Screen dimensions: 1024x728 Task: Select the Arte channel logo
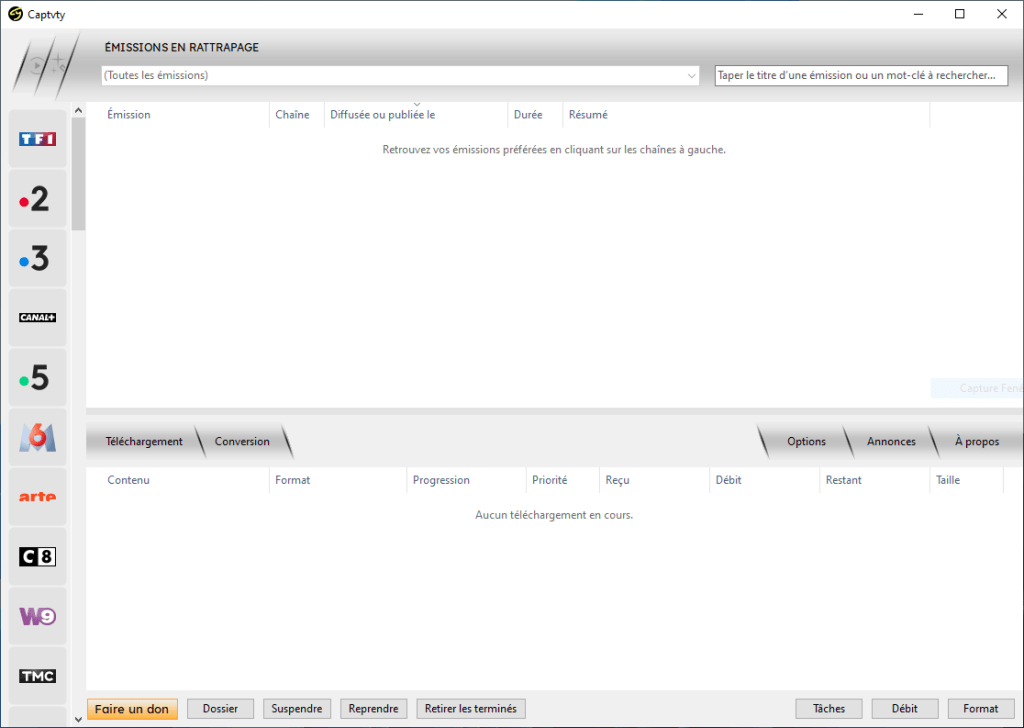[38, 497]
